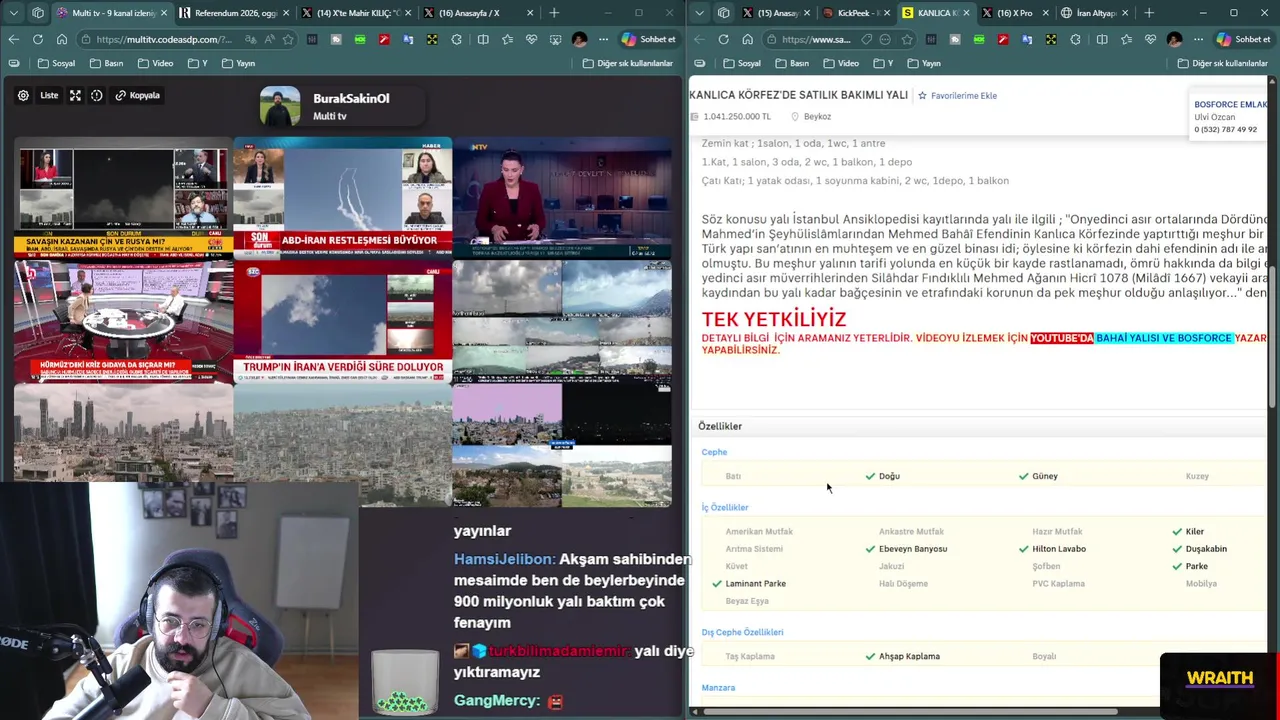Open split screen icon in left browser
This screenshot has width=1280, height=720.
483,39
